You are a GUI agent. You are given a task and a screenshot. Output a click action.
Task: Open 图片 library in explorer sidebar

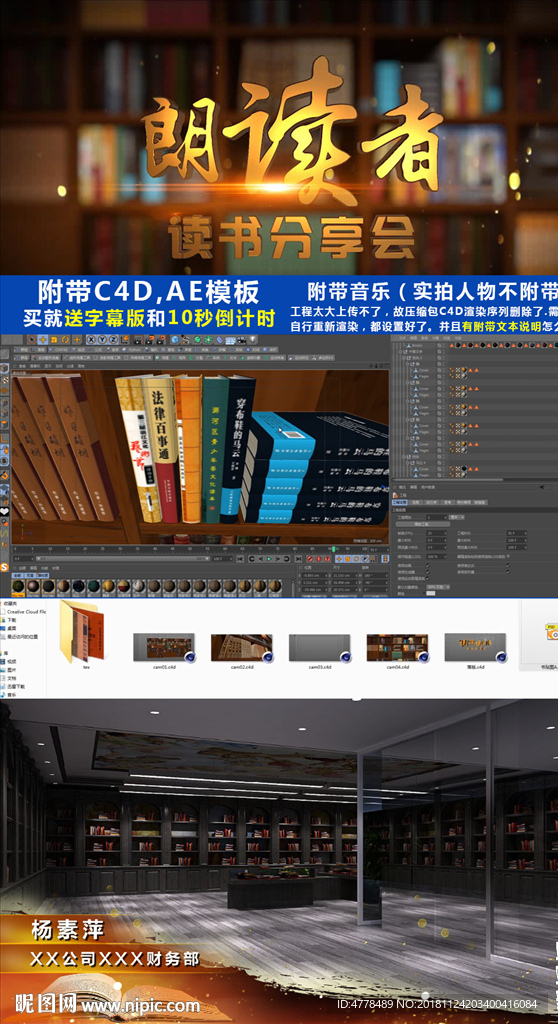click(10, 670)
